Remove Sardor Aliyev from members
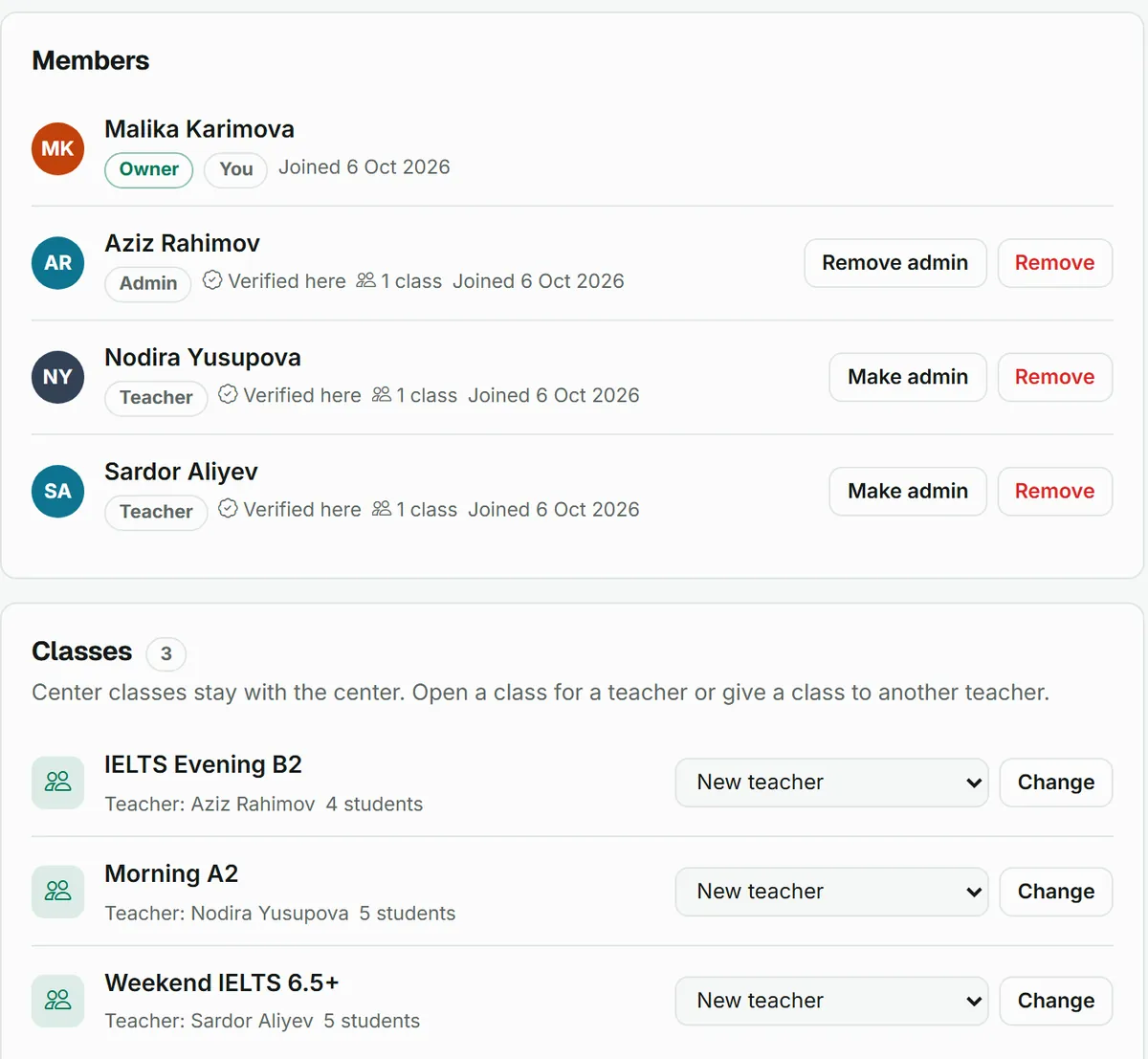 pyautogui.click(x=1054, y=491)
